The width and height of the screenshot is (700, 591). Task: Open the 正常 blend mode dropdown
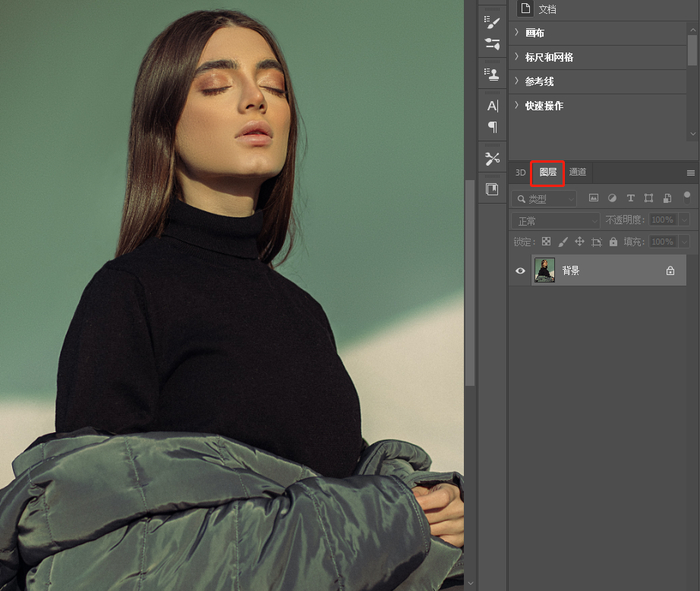pyautogui.click(x=555, y=220)
